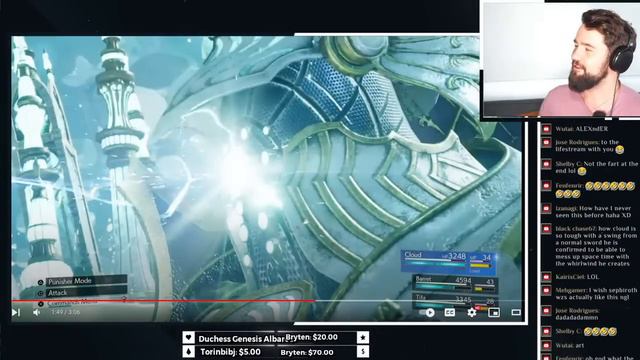The image size is (640, 360).
Task: Select the 'LOL' chat message
Action: (577, 277)
